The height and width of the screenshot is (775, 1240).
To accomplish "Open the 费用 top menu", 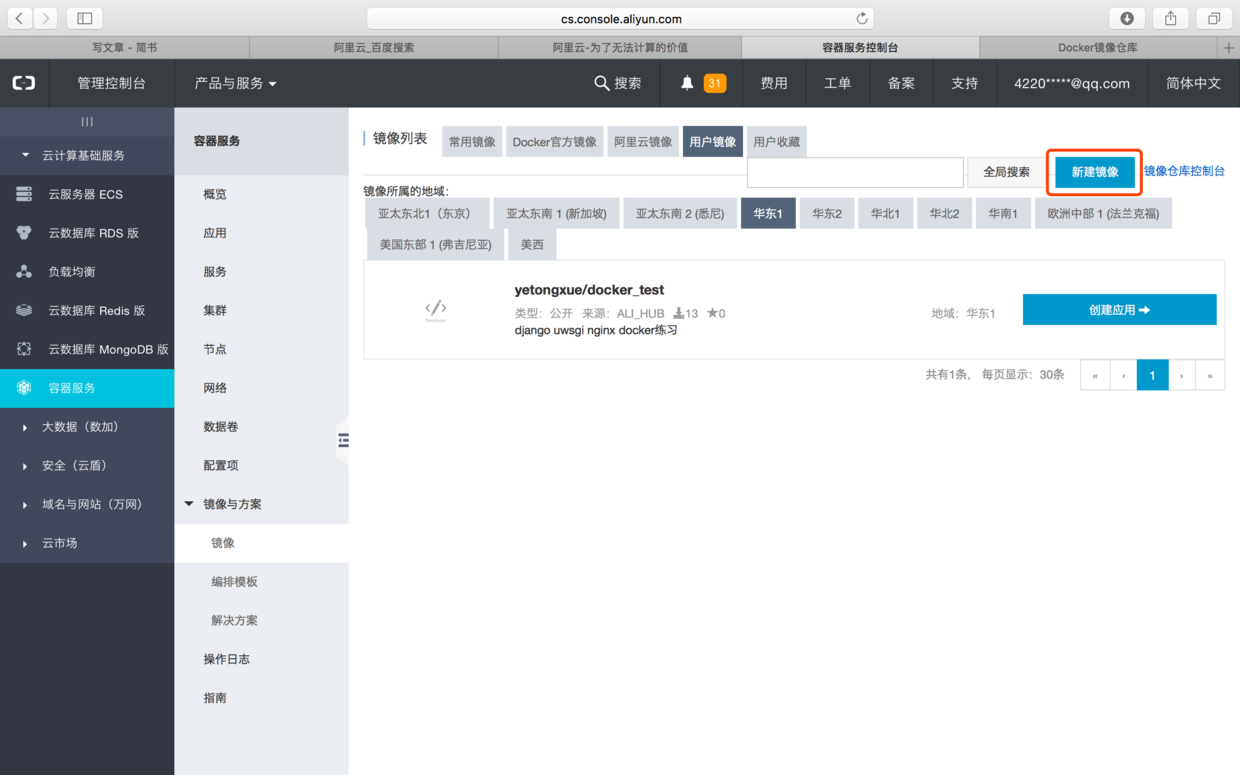I will coord(773,83).
